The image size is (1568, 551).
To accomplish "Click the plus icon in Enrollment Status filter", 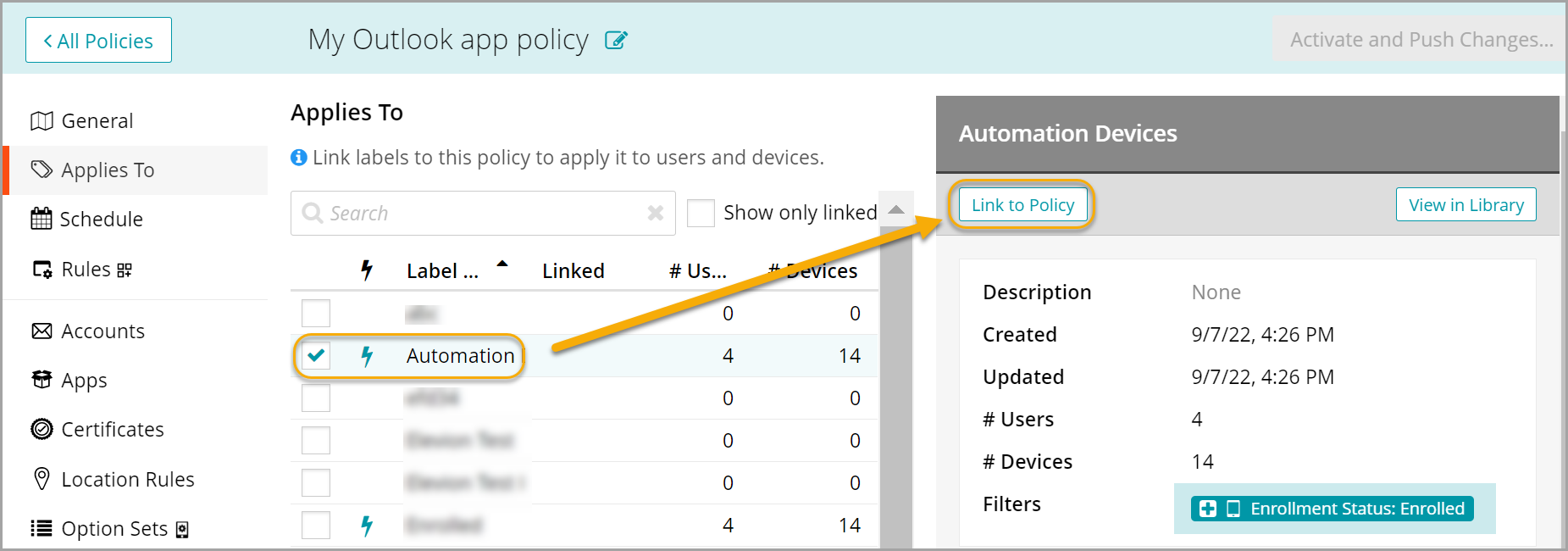I will pos(1208,509).
